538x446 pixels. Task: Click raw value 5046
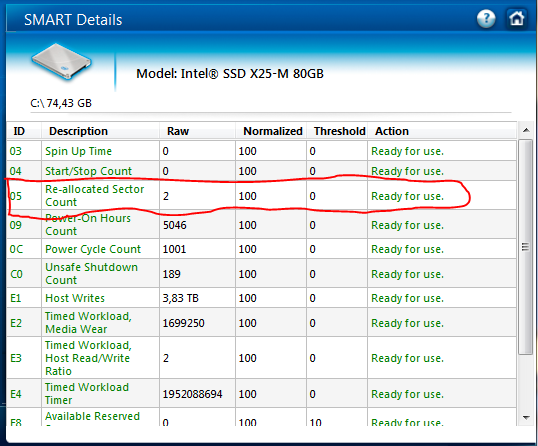click(175, 225)
